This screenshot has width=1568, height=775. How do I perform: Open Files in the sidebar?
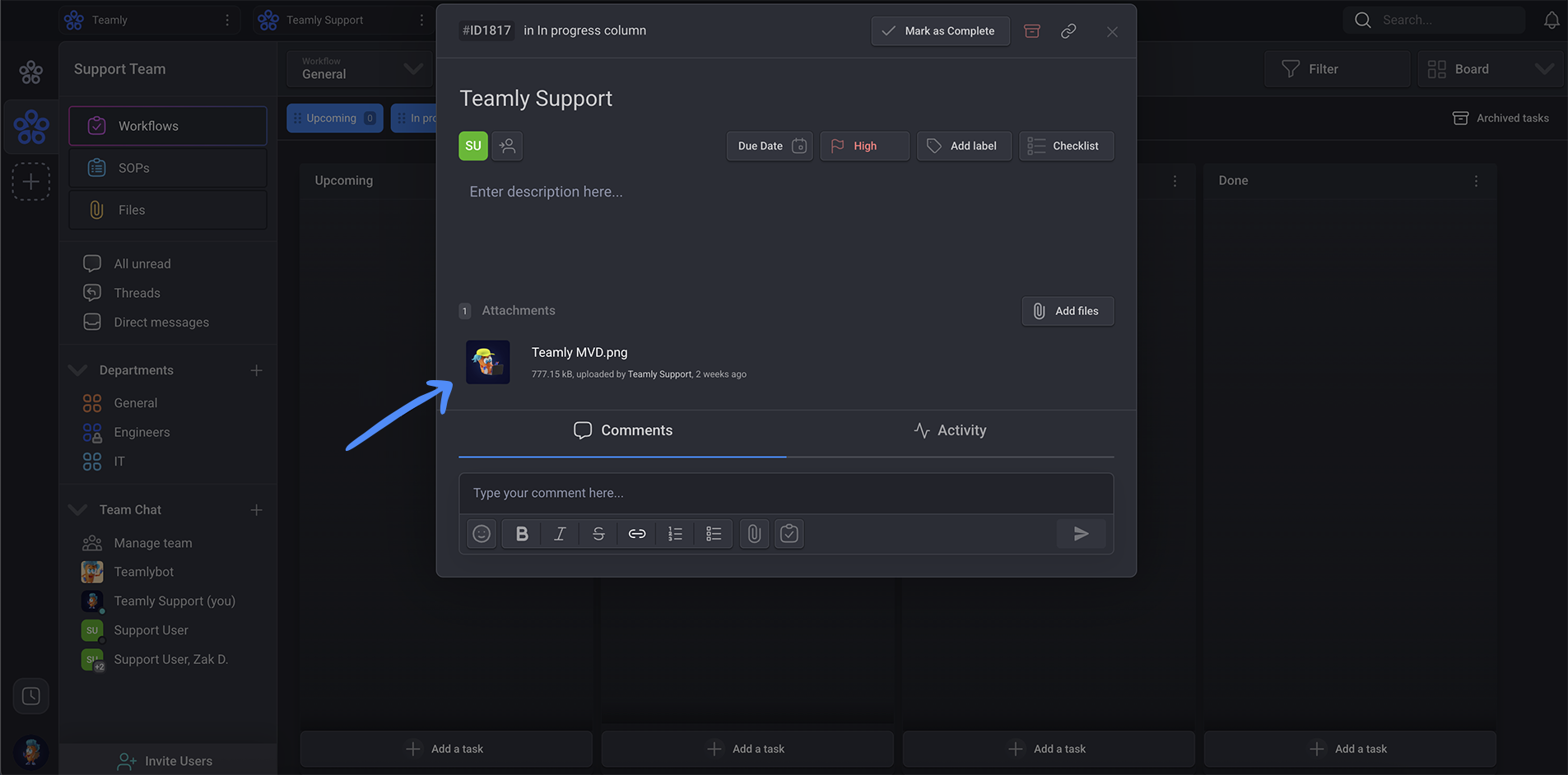168,210
